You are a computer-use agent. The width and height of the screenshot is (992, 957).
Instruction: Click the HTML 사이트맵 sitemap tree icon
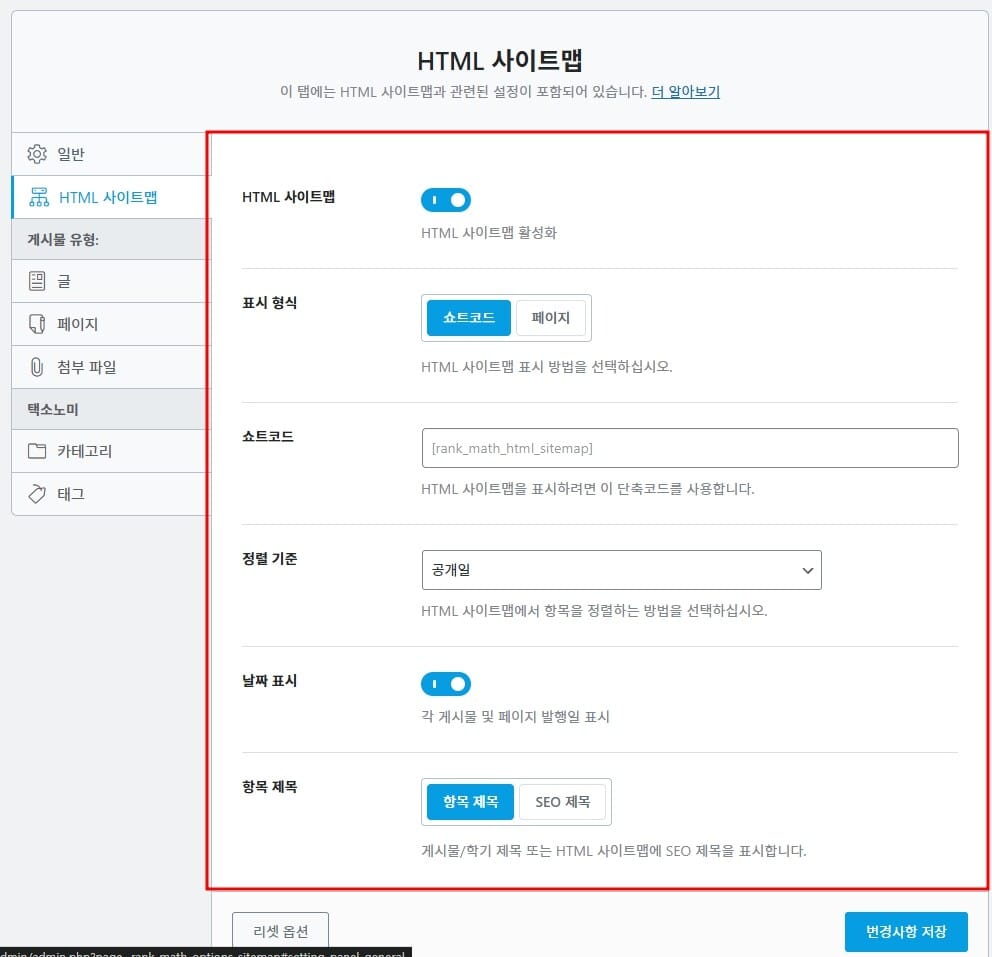click(x=39, y=197)
